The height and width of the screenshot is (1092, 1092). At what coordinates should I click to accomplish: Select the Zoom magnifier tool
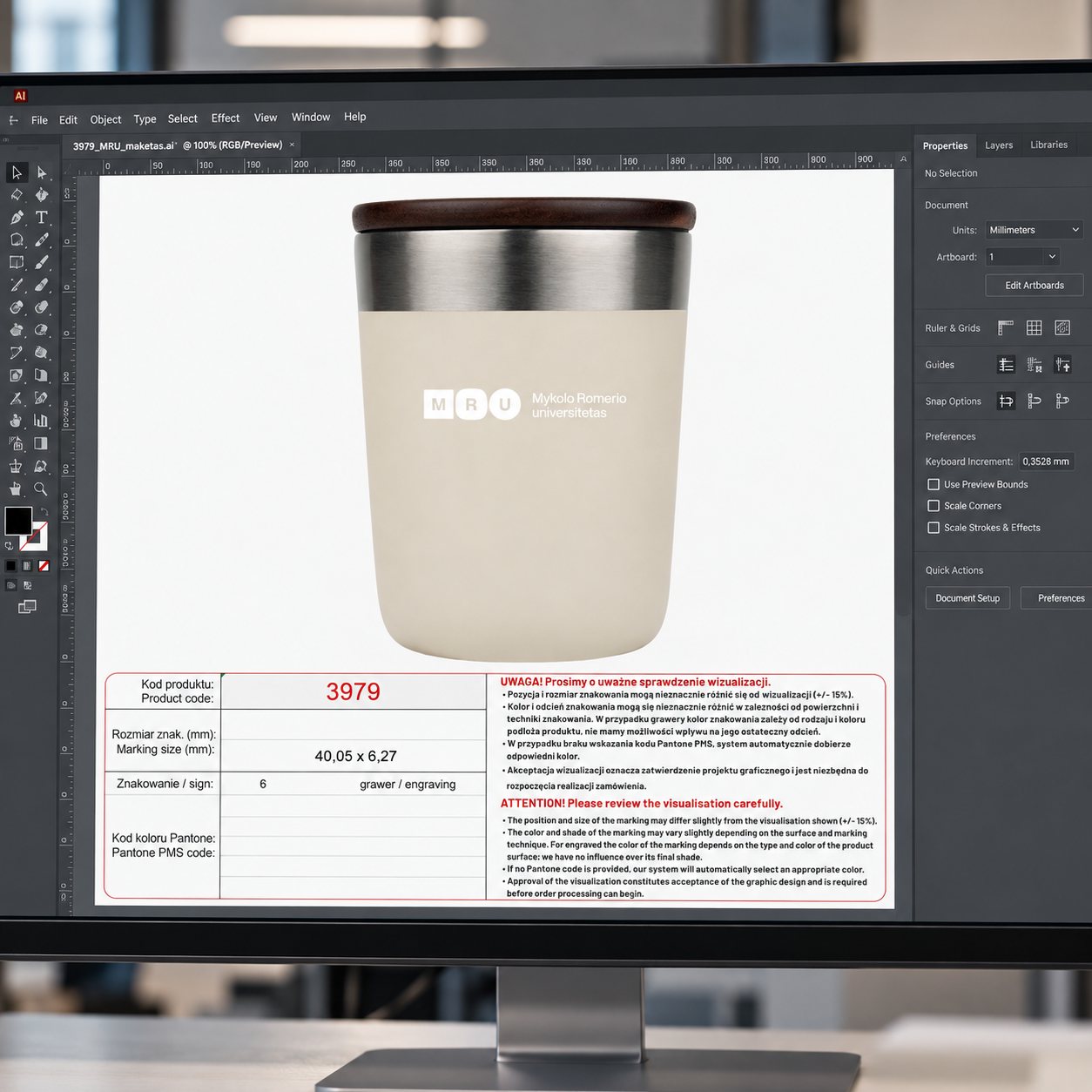pyautogui.click(x=41, y=489)
